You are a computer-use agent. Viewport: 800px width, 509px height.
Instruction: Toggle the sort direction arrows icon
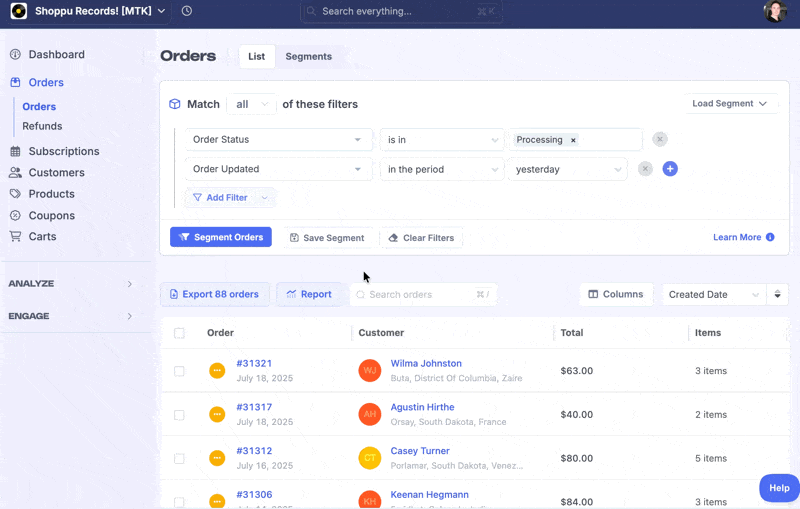[778, 294]
